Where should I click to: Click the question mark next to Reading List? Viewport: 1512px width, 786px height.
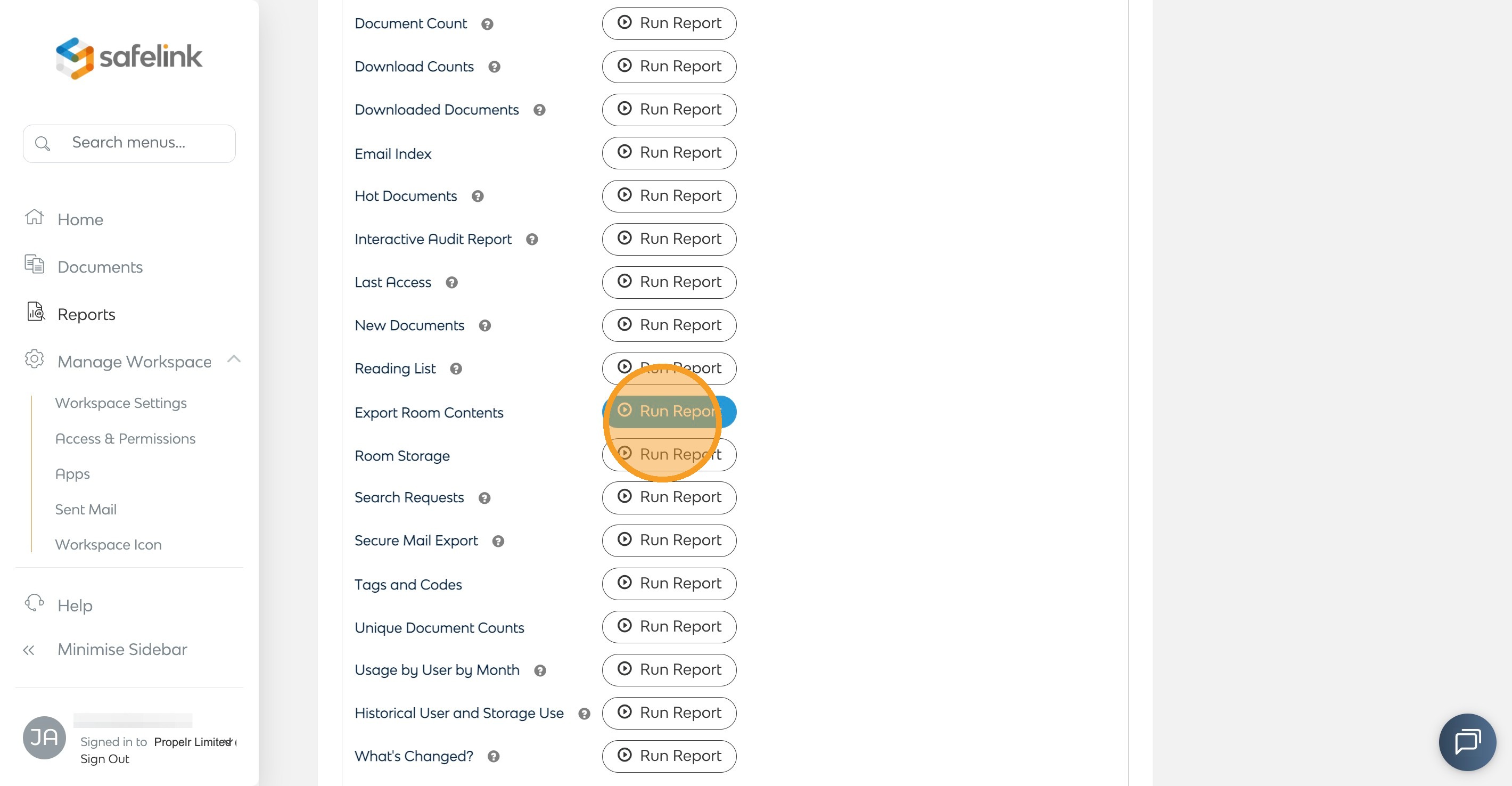pyautogui.click(x=456, y=369)
